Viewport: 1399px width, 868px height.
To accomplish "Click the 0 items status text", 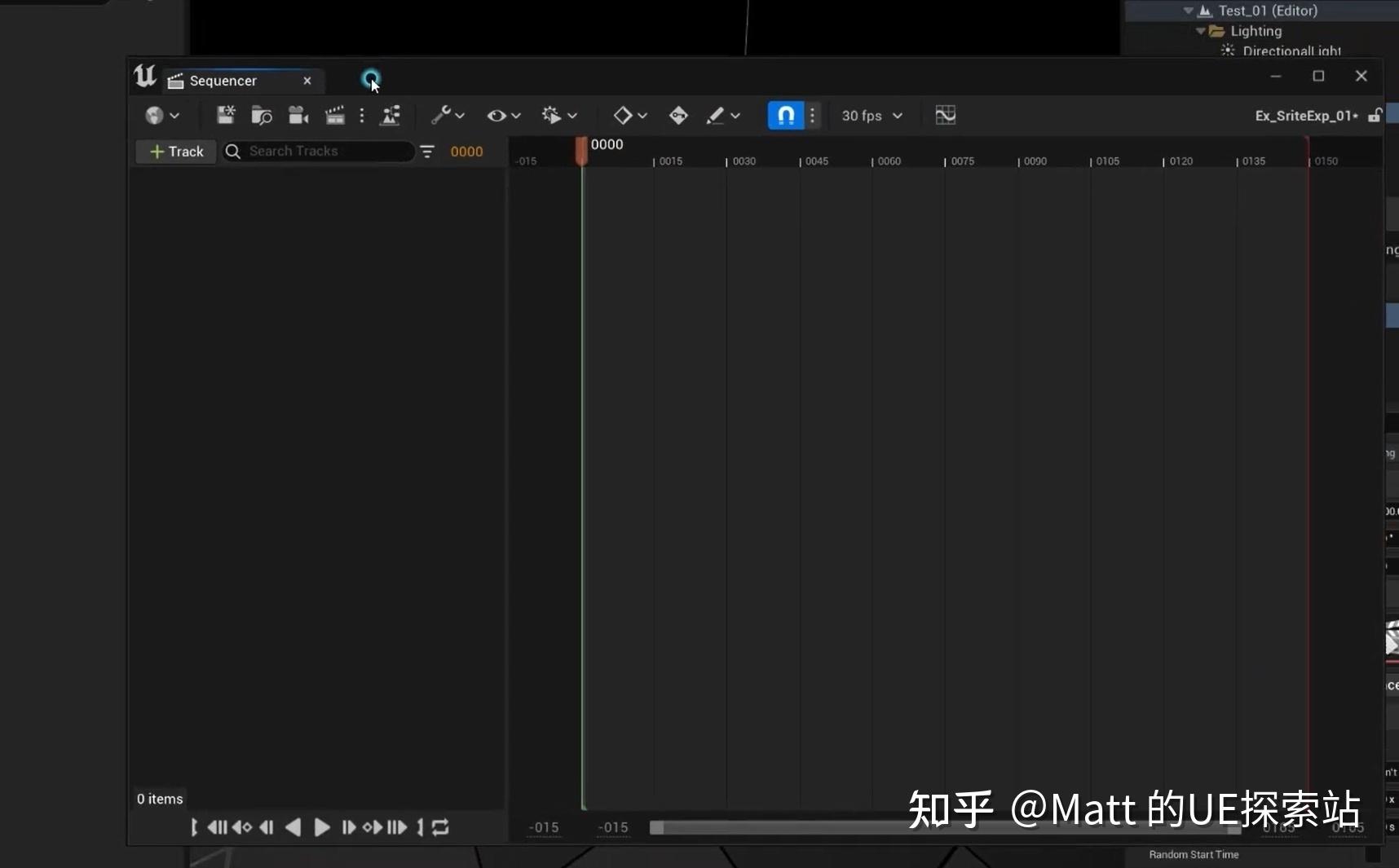I will 160,799.
